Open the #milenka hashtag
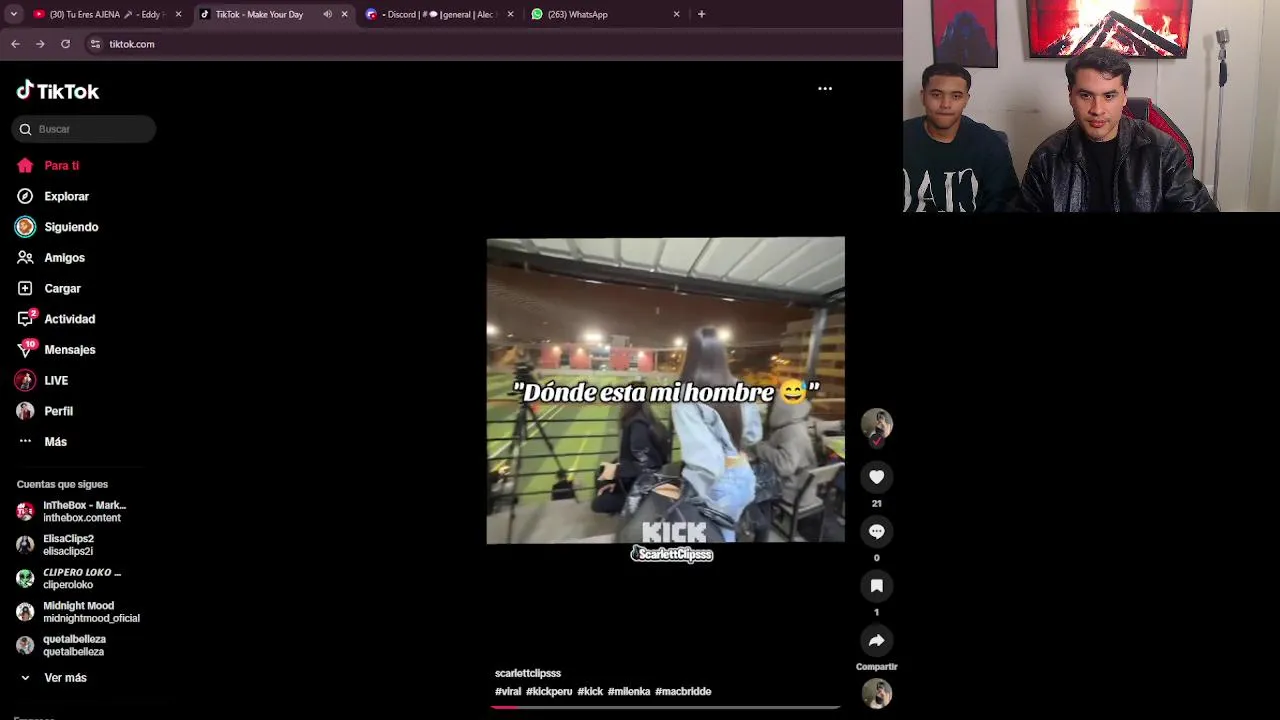Screen dimensions: 1280x720 629,692
